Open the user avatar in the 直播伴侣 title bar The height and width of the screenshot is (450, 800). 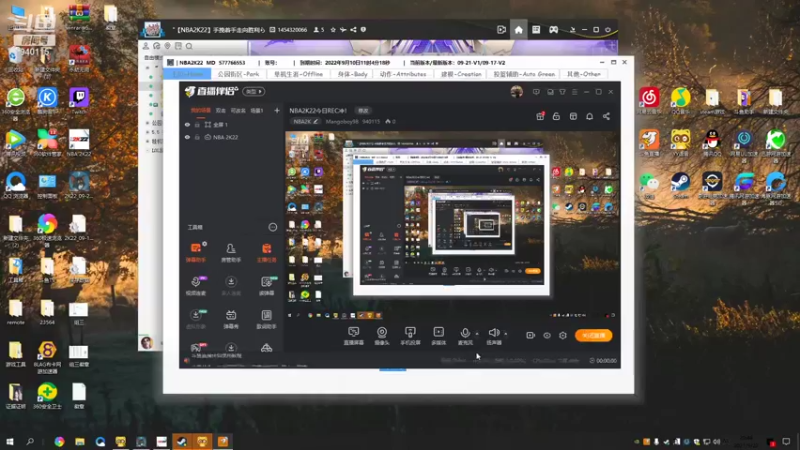pos(516,92)
